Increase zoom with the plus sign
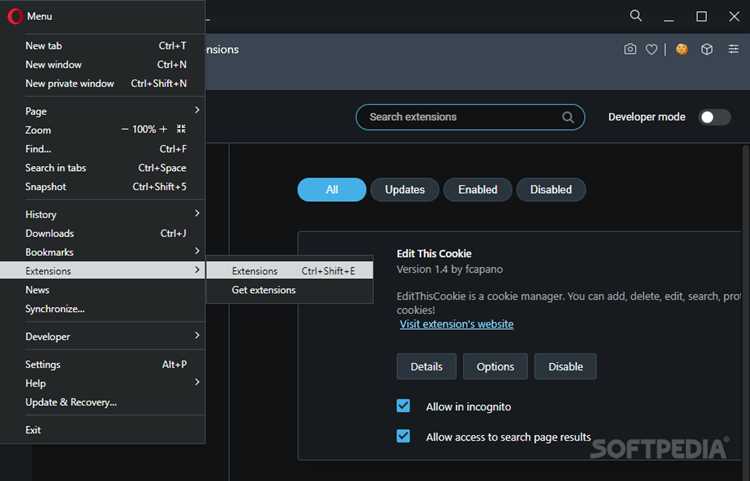The width and height of the screenshot is (750, 481). (164, 129)
